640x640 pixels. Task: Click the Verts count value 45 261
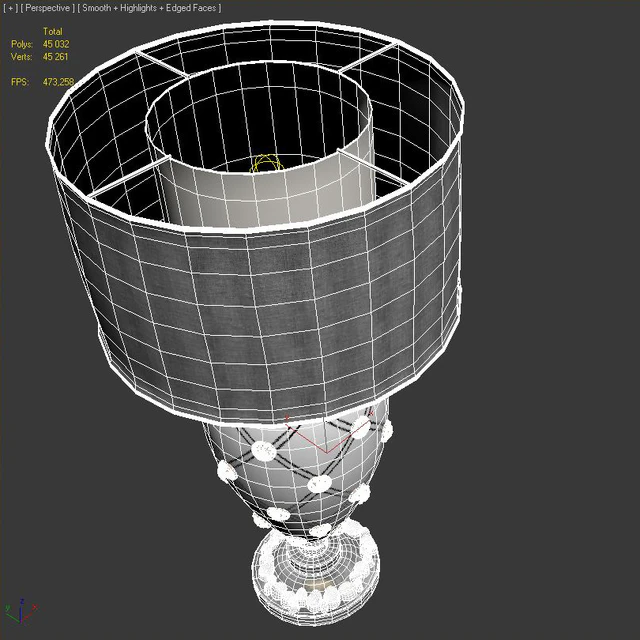[x=55, y=57]
